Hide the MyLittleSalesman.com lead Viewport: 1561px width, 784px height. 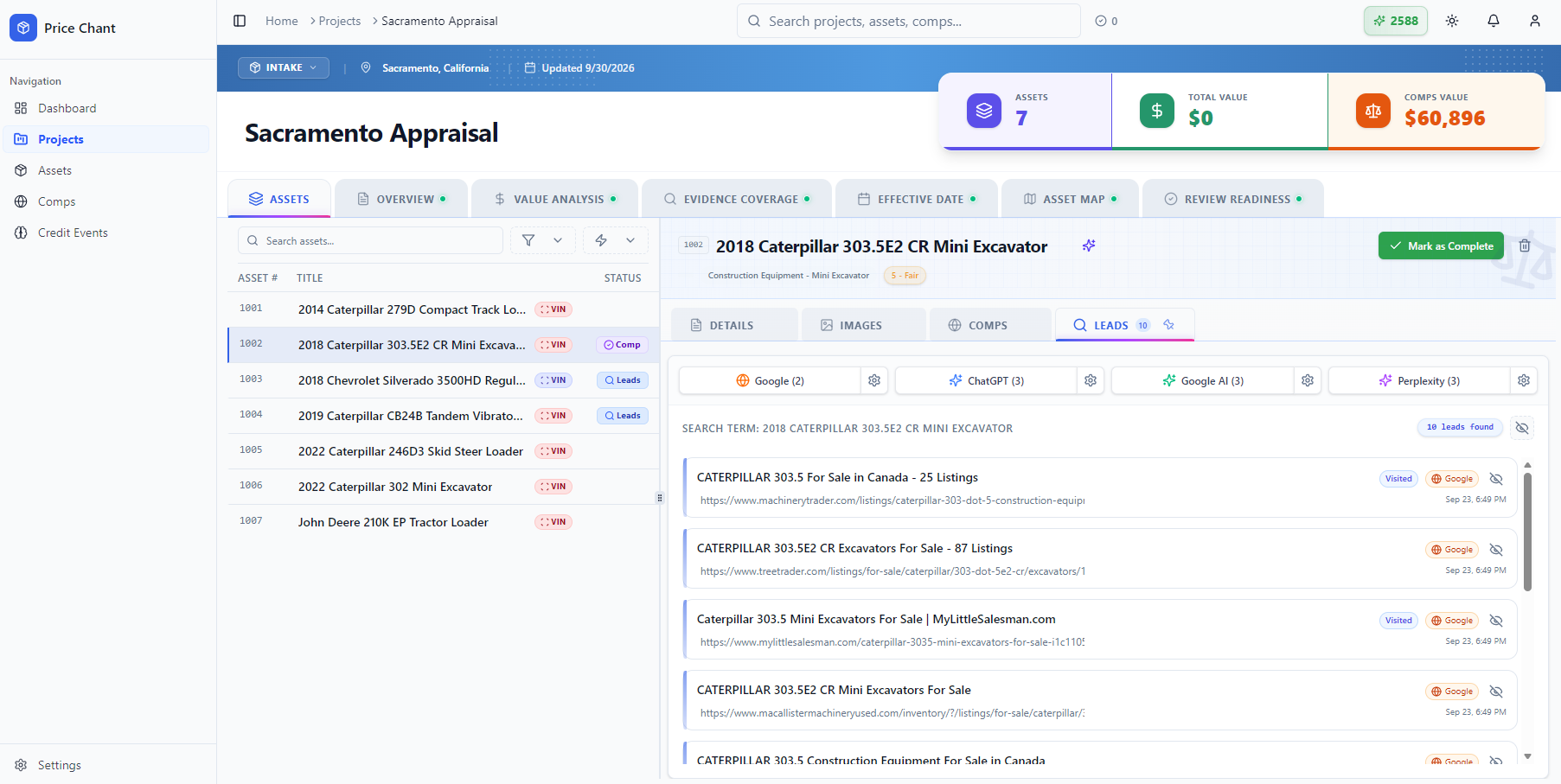pos(1496,621)
